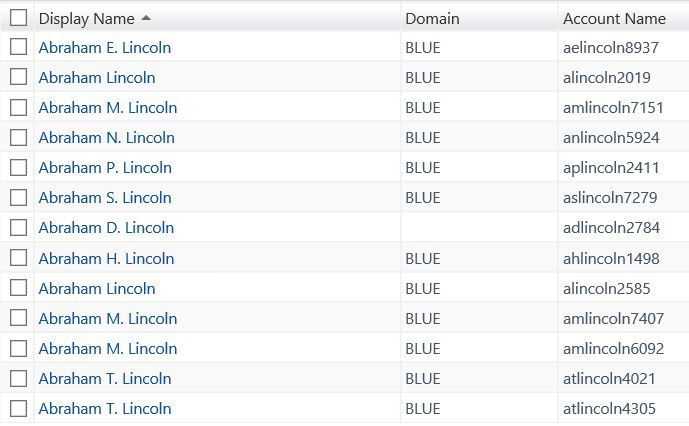Open Abraham M. Lincoln with account amlincoln7407

point(108,318)
